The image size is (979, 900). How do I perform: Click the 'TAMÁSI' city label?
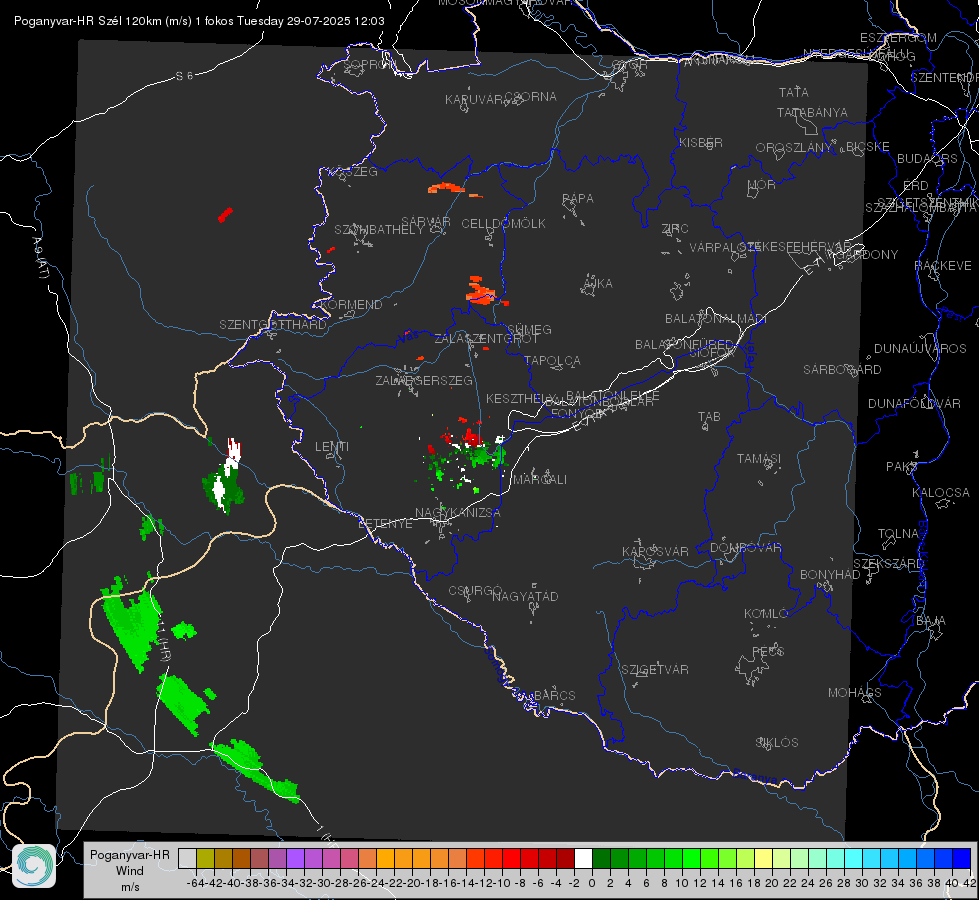[x=759, y=458]
